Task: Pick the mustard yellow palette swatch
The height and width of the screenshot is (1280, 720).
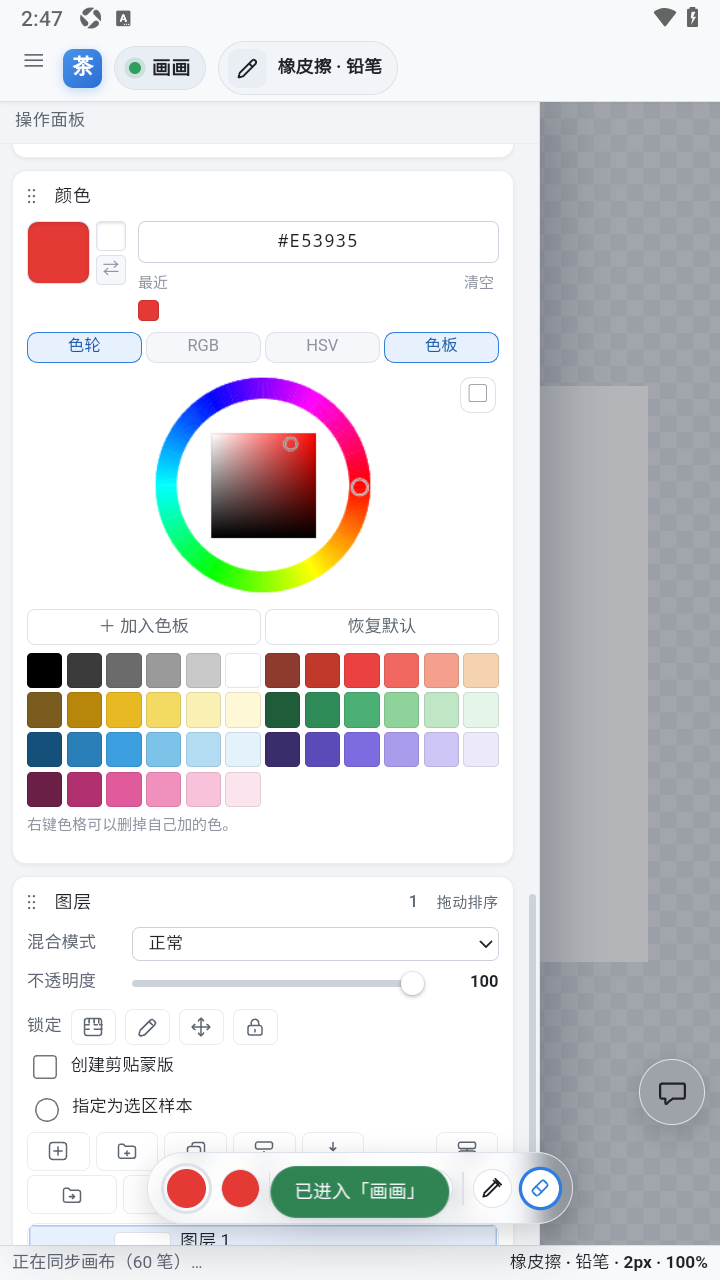Action: [124, 710]
